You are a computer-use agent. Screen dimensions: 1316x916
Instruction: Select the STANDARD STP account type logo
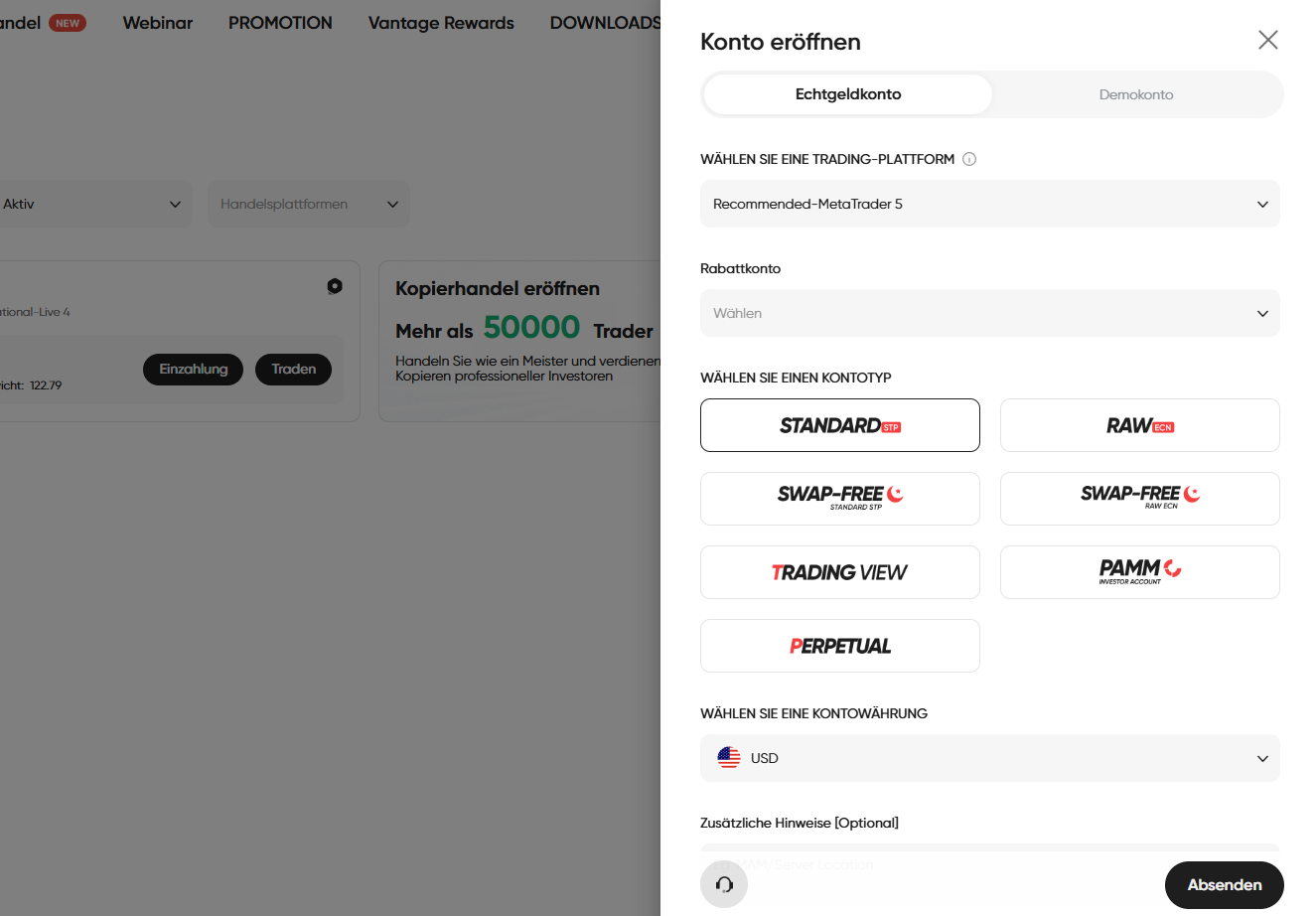point(839,424)
